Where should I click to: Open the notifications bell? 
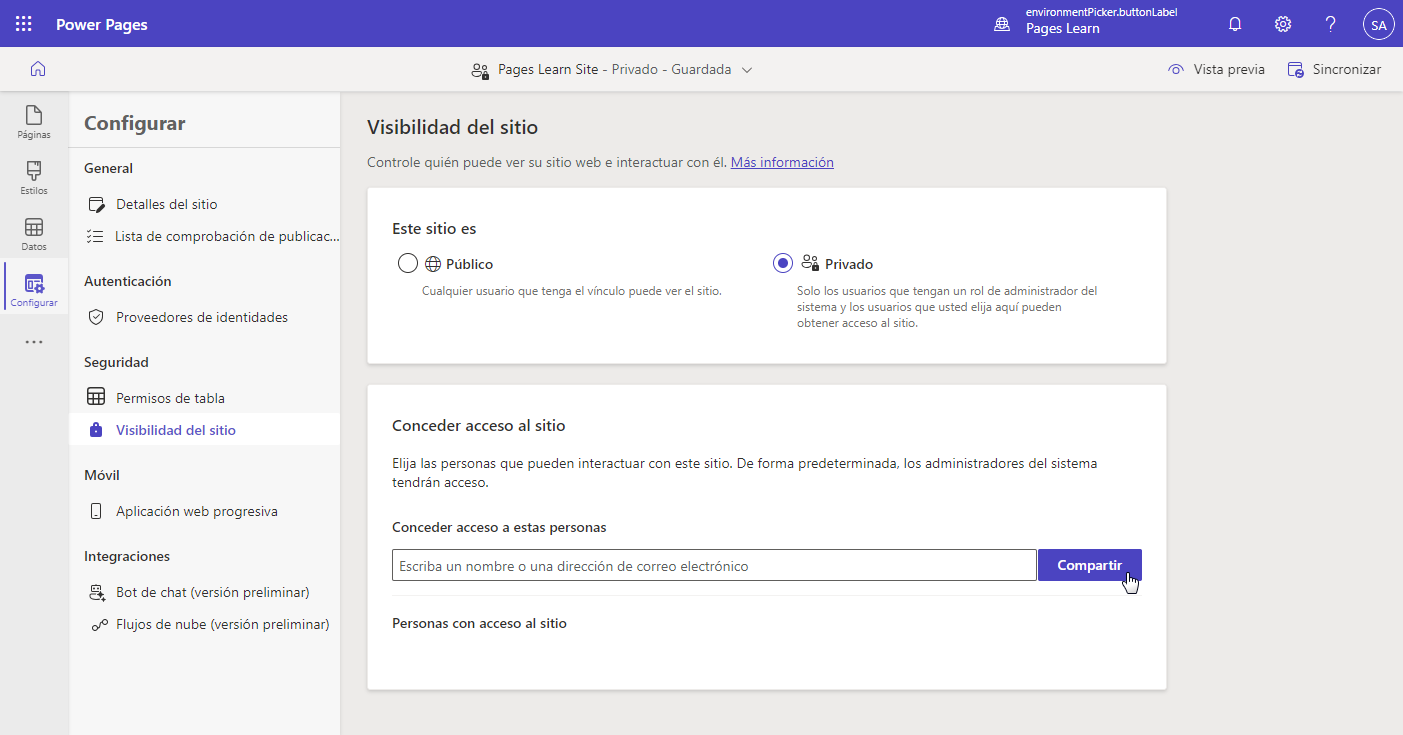coord(1236,24)
